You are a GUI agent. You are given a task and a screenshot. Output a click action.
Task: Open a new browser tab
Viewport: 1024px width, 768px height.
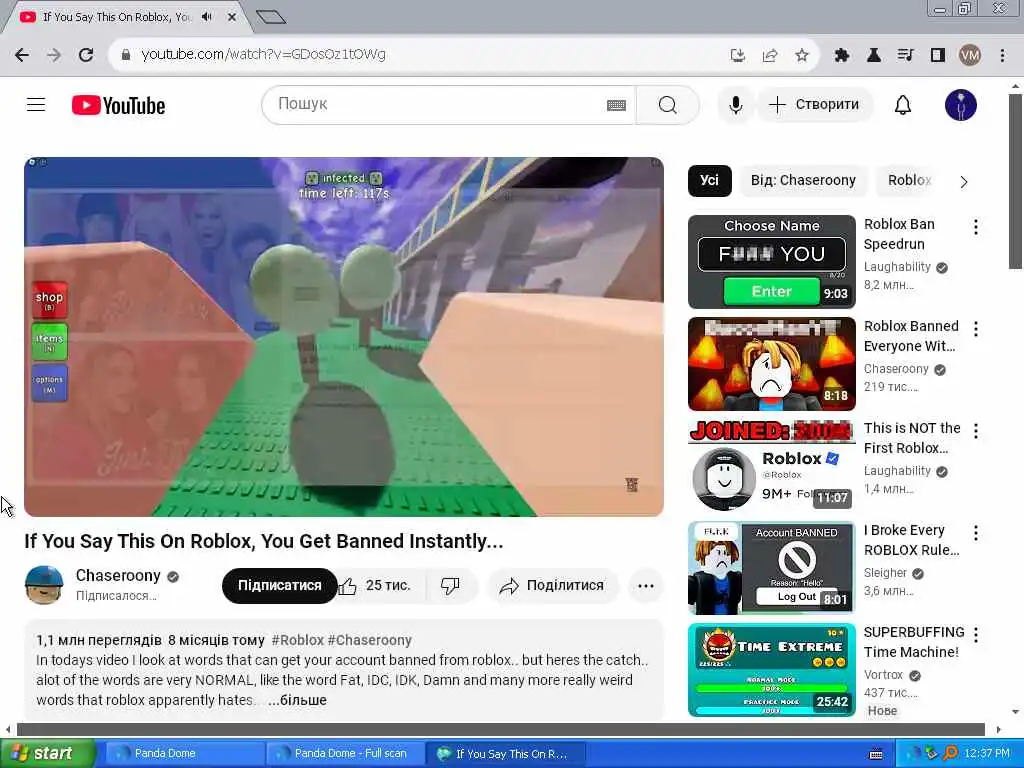point(271,17)
